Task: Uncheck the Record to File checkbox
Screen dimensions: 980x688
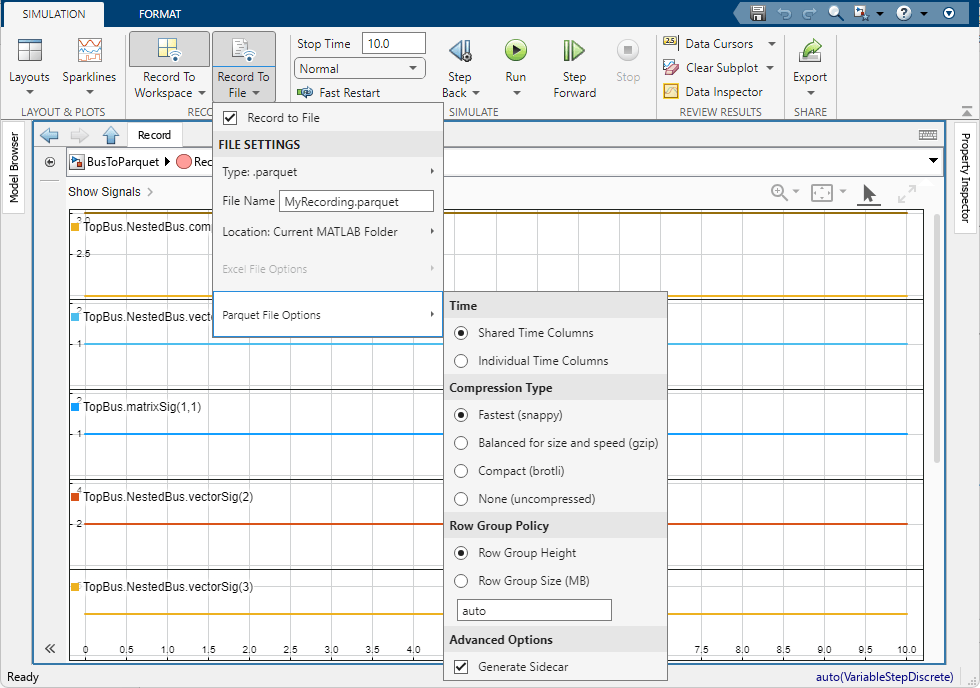Action: point(230,117)
